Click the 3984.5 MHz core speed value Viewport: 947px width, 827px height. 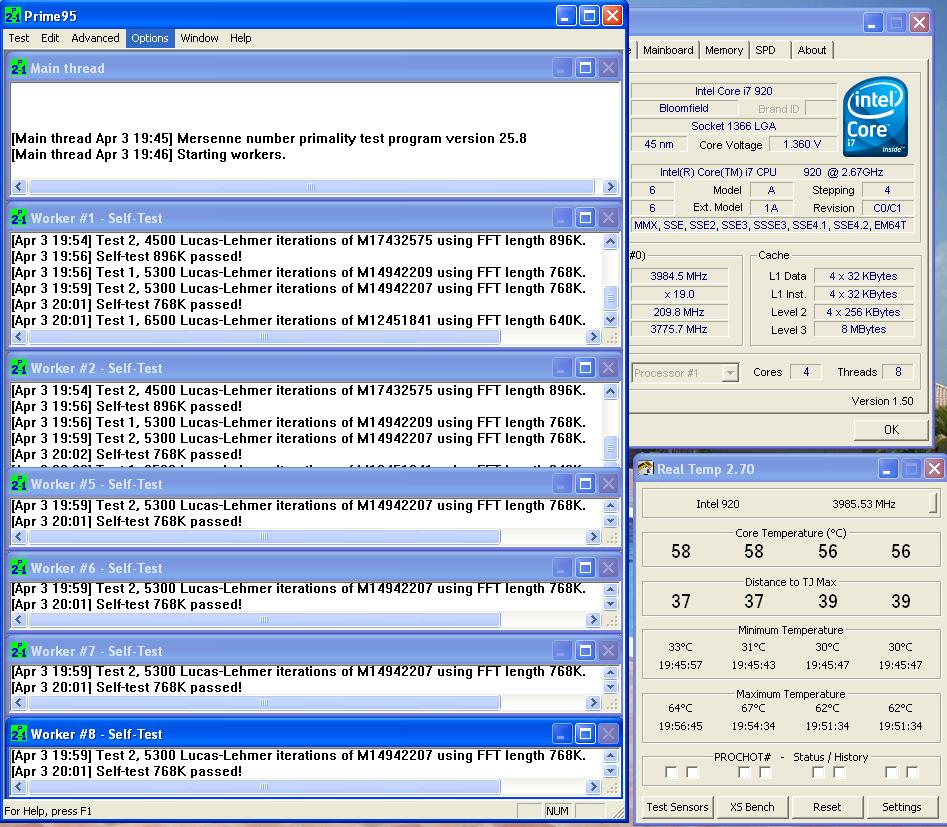pyautogui.click(x=679, y=276)
